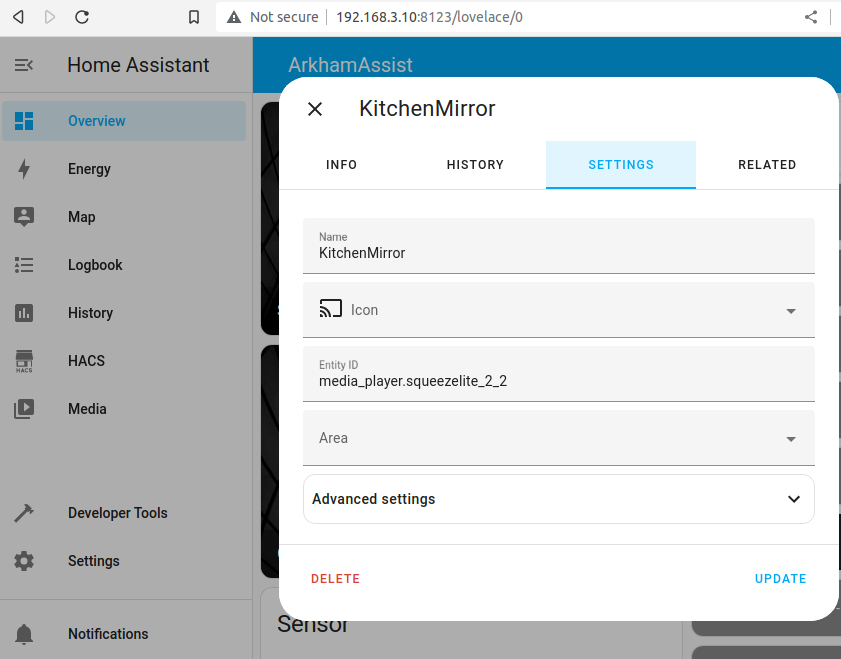Click the Energy lightning bolt icon
The image size is (841, 659).
click(x=24, y=169)
